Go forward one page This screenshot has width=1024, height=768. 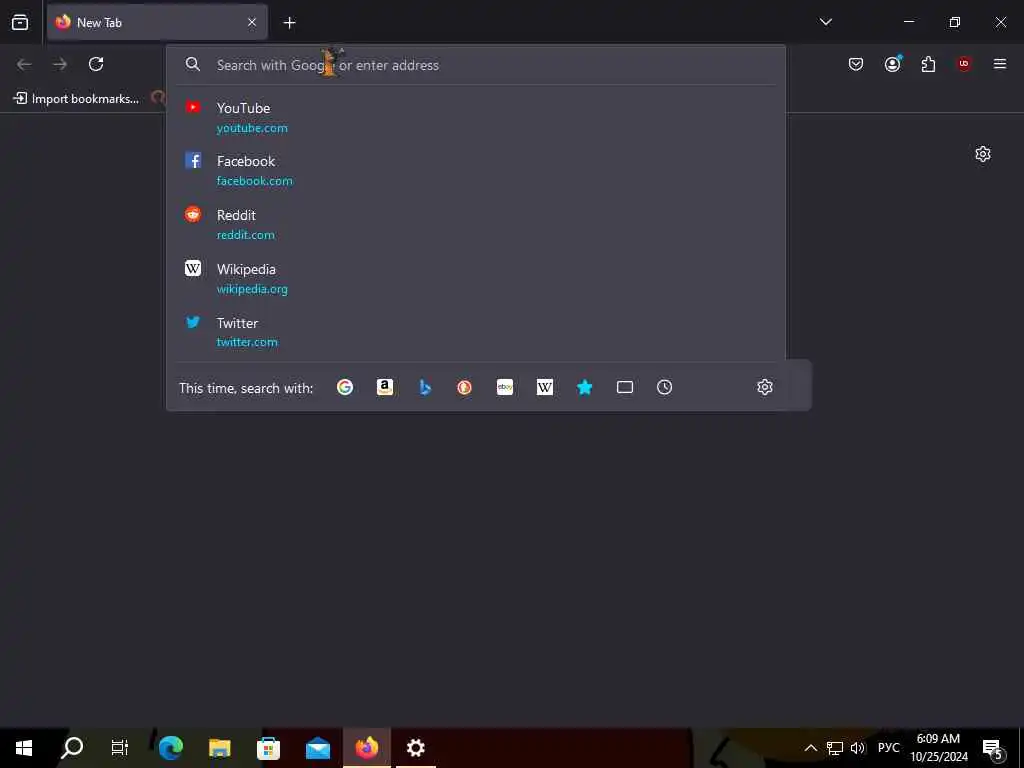(x=60, y=64)
